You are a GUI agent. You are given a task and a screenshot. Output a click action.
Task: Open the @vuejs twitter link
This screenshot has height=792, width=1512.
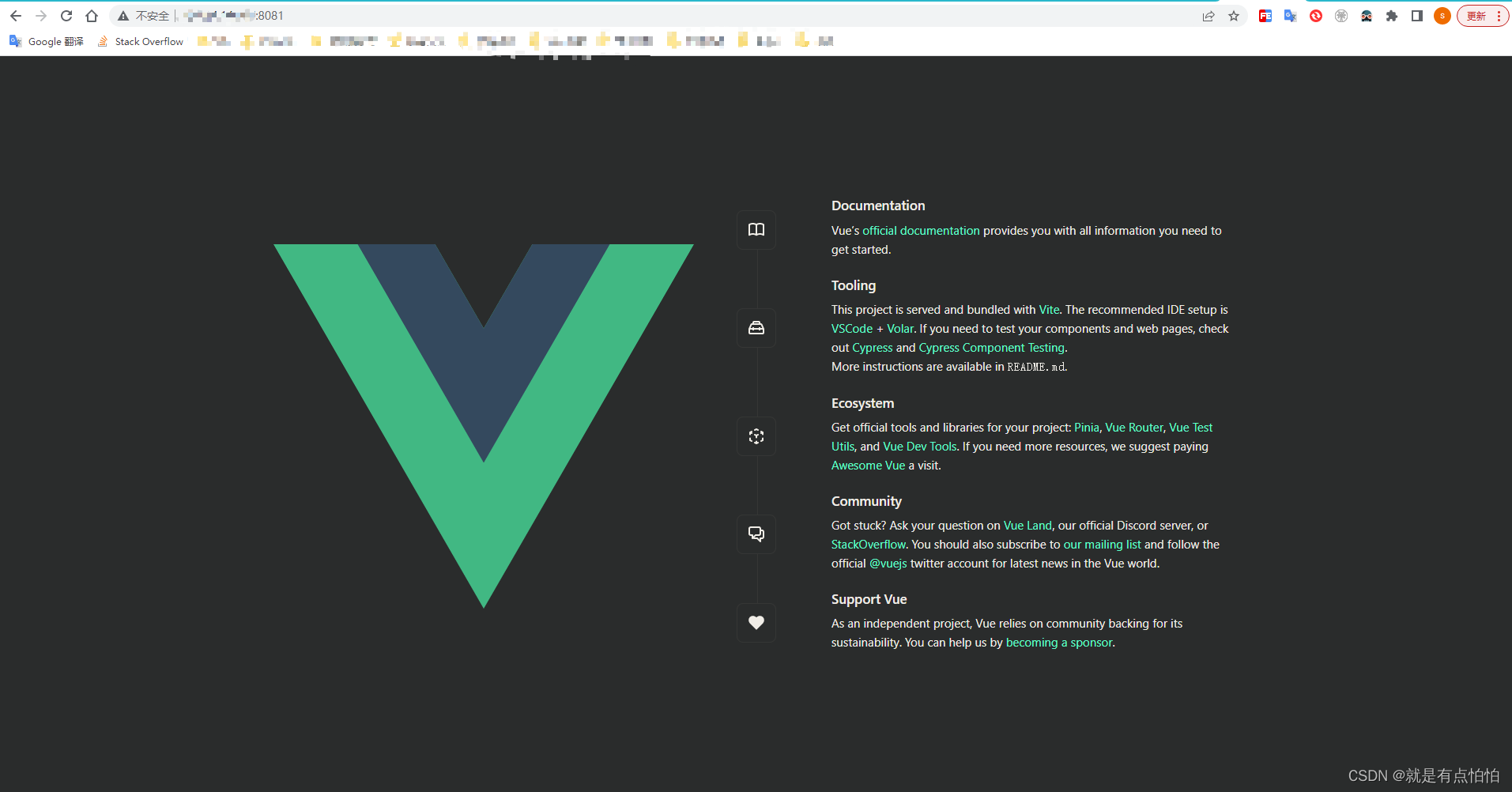[888, 564]
